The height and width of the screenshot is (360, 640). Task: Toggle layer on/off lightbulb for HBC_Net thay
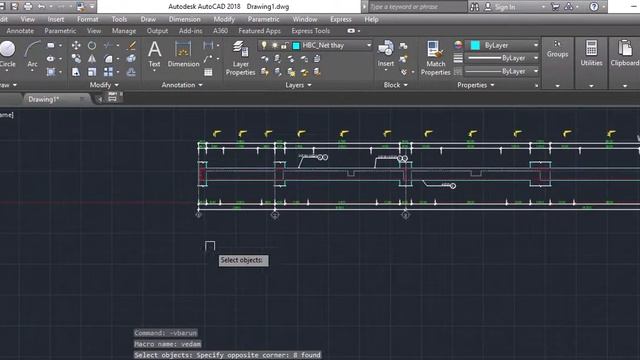coord(264,45)
